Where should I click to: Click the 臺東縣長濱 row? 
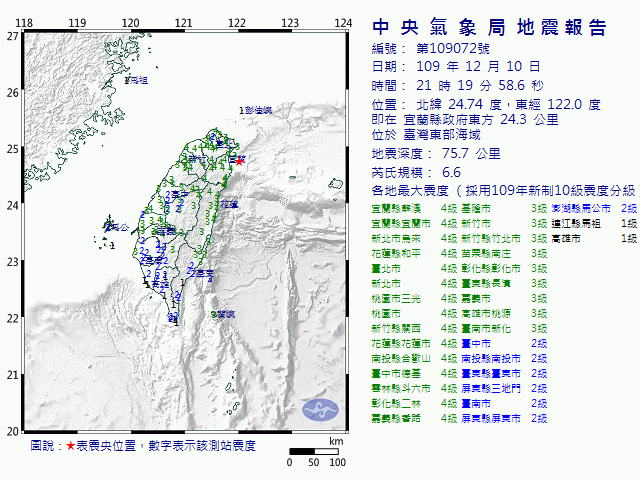click(x=504, y=284)
